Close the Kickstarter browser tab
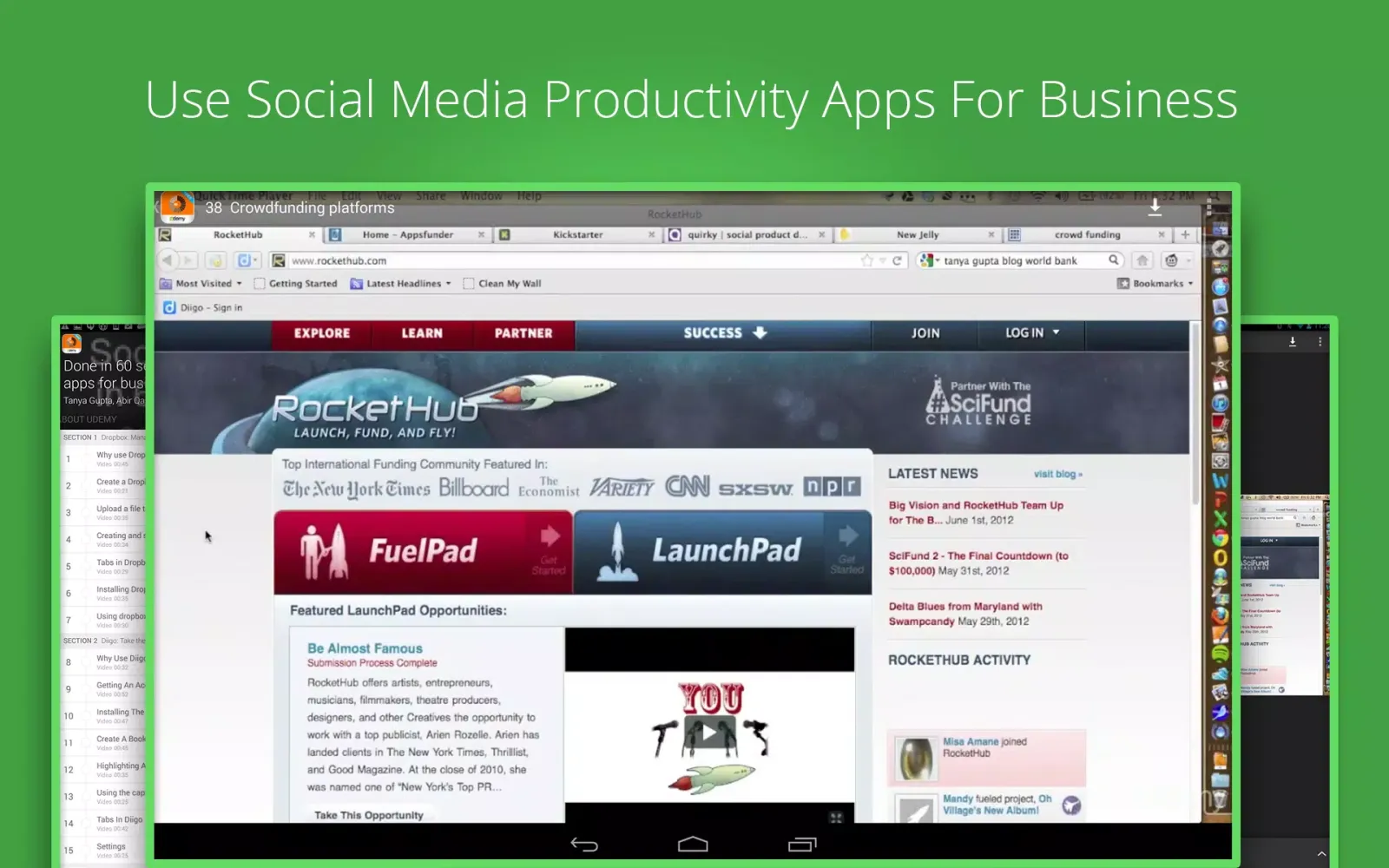Screen dimensions: 1389x868 652,234
